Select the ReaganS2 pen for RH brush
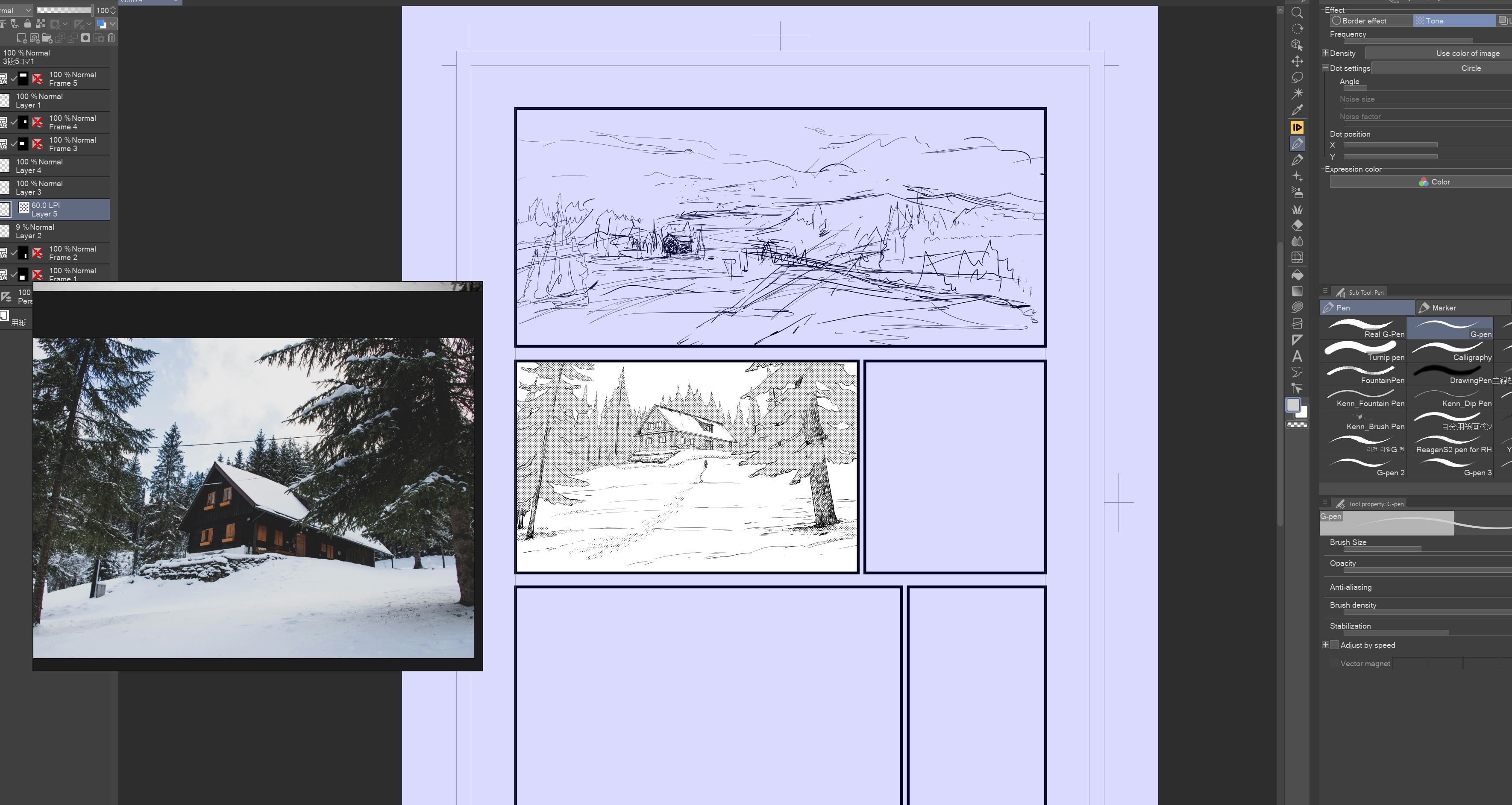The image size is (1512, 805). coord(1450,444)
